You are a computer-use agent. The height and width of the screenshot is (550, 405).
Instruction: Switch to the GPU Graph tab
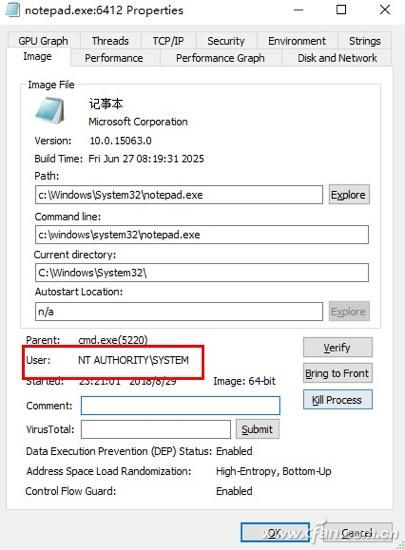(x=43, y=41)
